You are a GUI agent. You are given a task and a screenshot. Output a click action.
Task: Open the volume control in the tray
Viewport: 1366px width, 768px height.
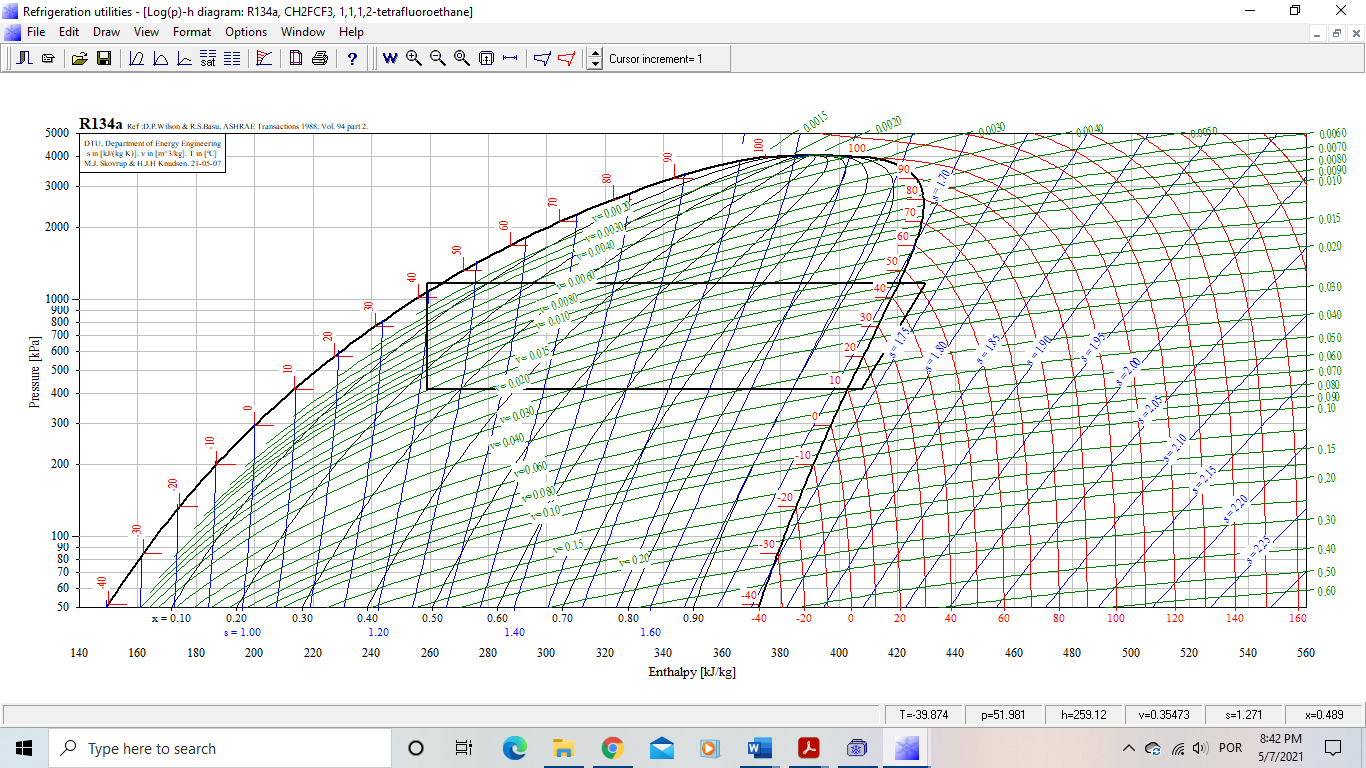[1200, 748]
